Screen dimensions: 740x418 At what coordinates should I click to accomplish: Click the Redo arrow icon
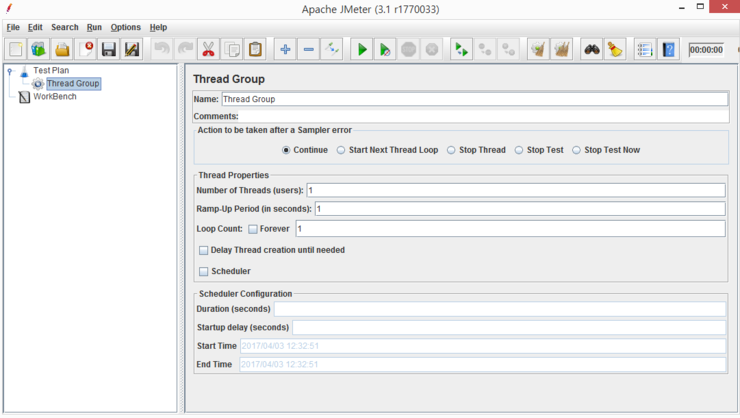(185, 49)
